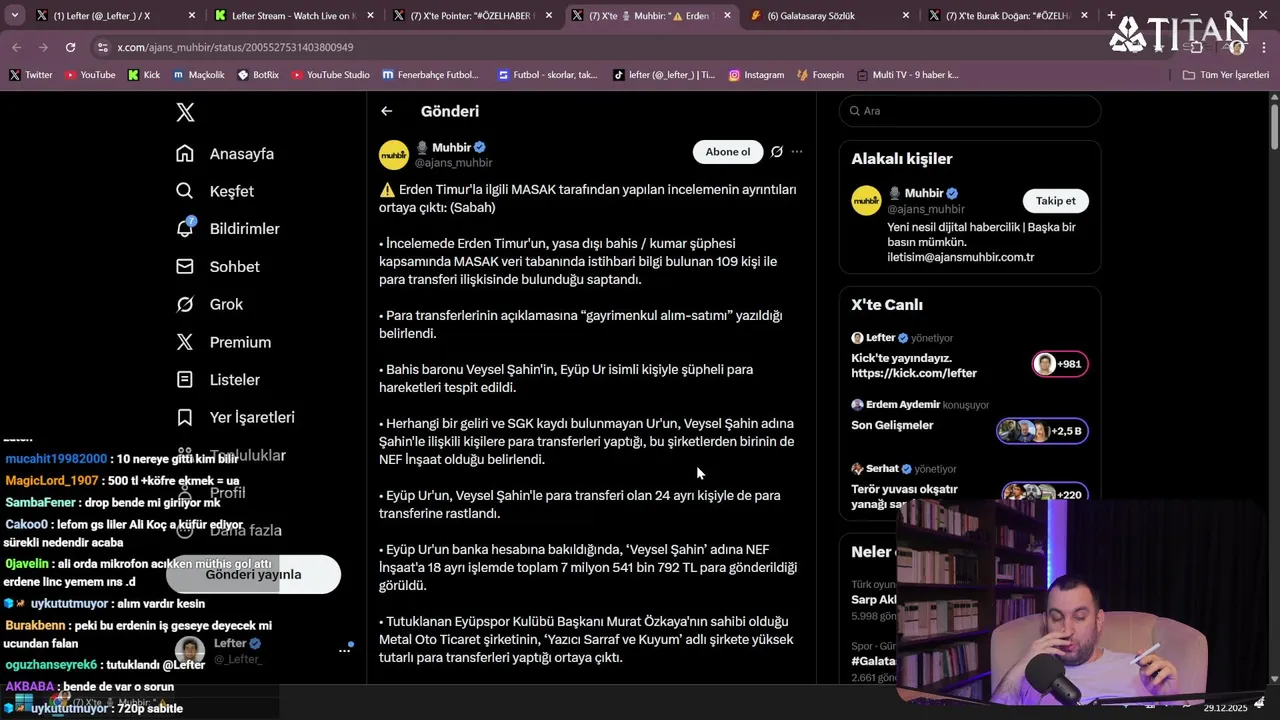This screenshot has height=720, width=1280.
Task: Go to Anasayfa home
Action: (225, 154)
